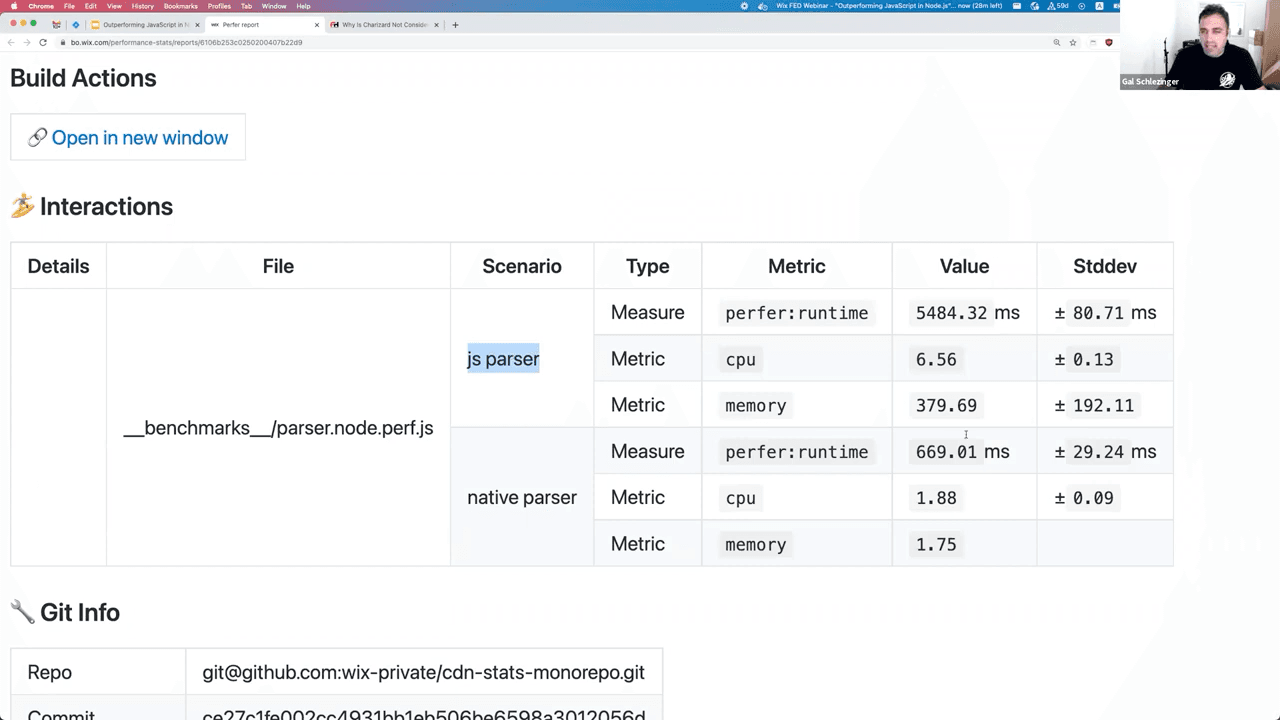Open a new tab with the plus button
The height and width of the screenshot is (720, 1280).
(455, 24)
